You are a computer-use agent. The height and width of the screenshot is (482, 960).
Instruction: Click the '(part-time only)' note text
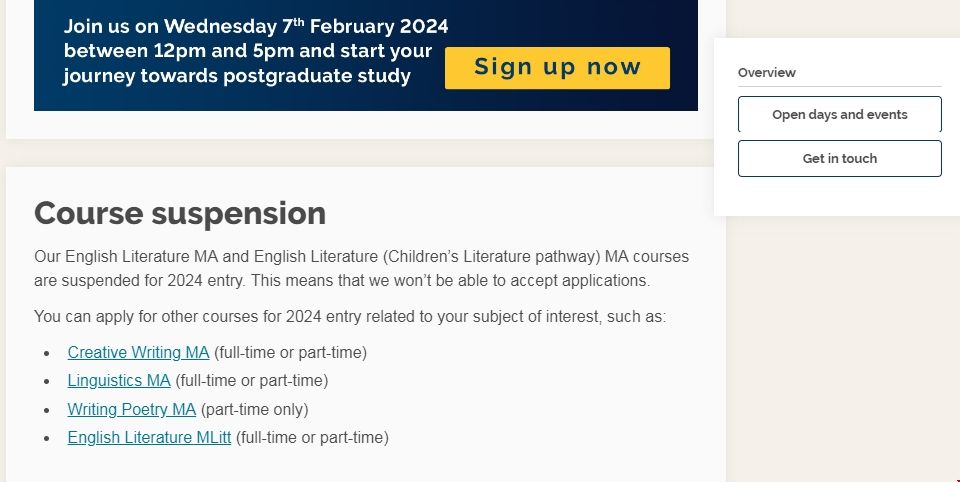255,409
